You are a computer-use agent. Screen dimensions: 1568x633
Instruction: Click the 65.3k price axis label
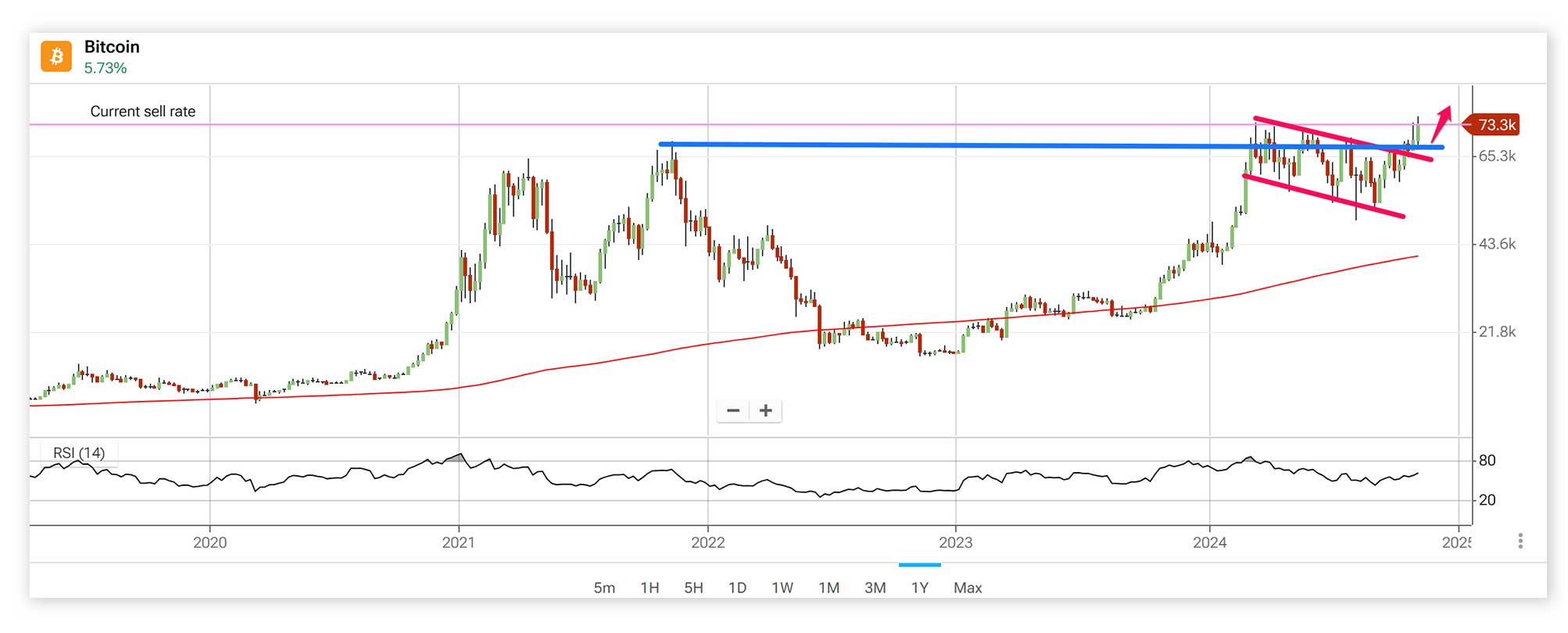coord(1497,156)
